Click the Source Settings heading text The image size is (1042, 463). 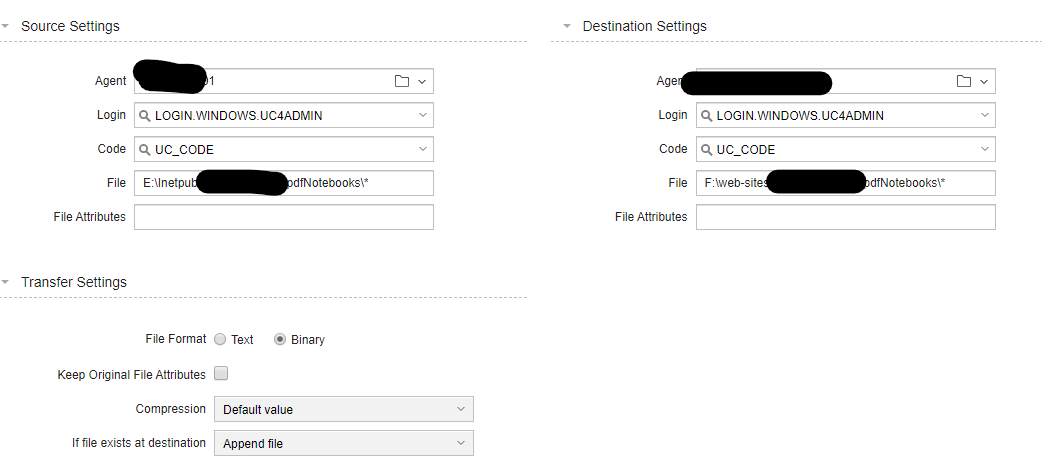[x=70, y=26]
